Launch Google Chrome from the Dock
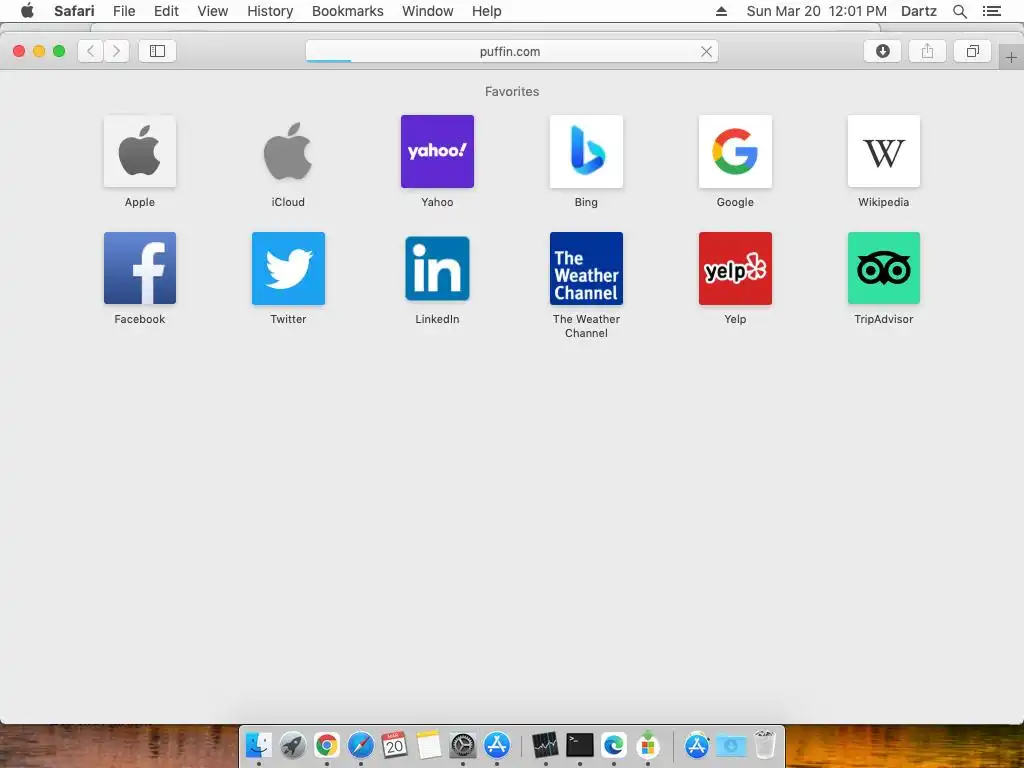The image size is (1024, 768). tap(327, 745)
